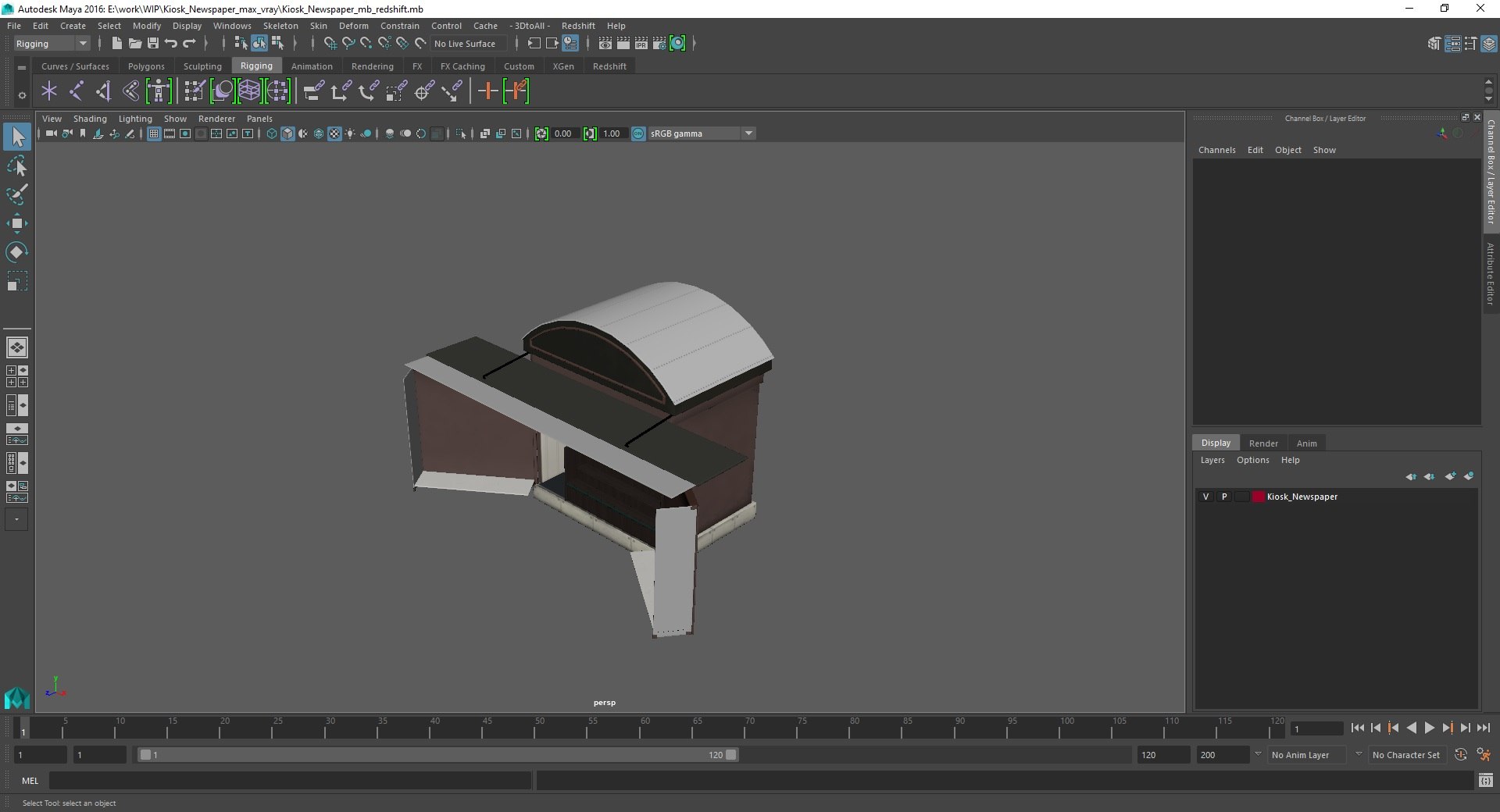Click the New Scene icon
The height and width of the screenshot is (812, 1500).
(116, 44)
